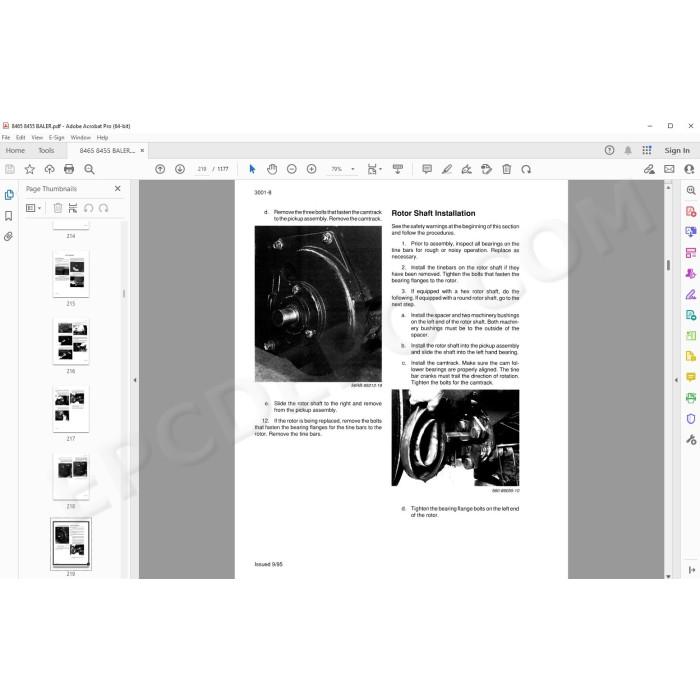This screenshot has width=700, height=700.
Task: Open the find text magnifier tool
Action: tap(89, 169)
